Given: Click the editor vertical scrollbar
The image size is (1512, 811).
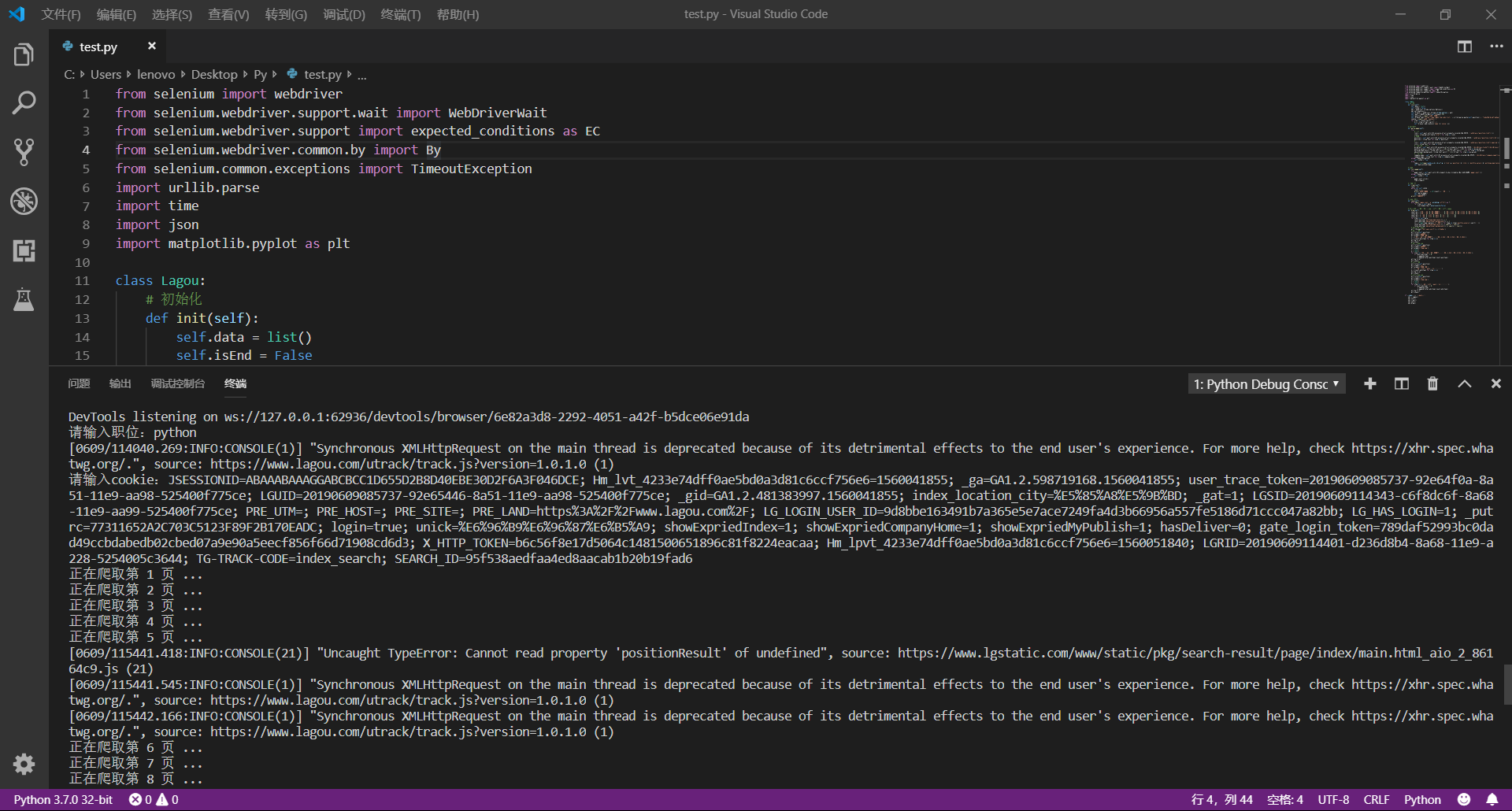Looking at the screenshot, I should click(1506, 150).
